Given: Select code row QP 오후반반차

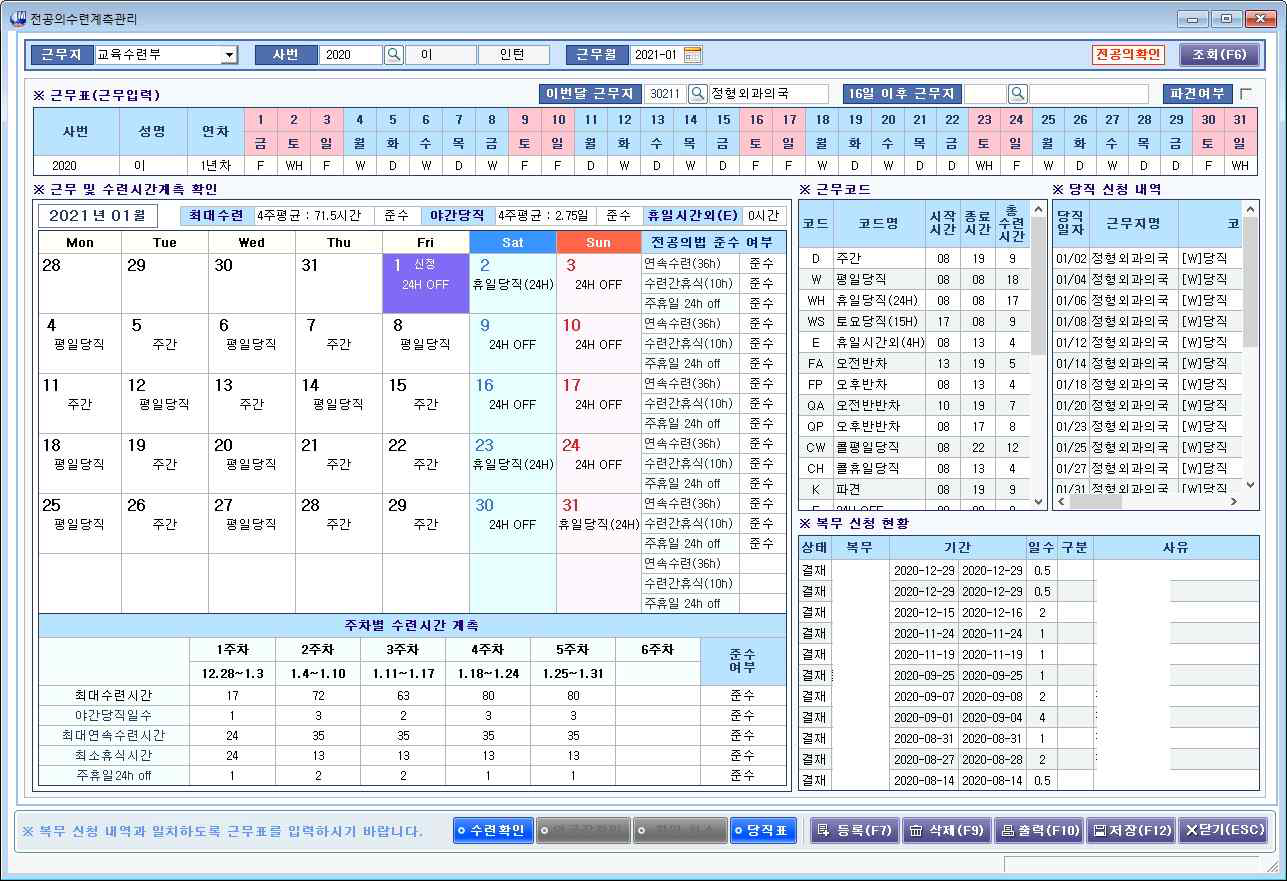Looking at the screenshot, I should point(913,426).
